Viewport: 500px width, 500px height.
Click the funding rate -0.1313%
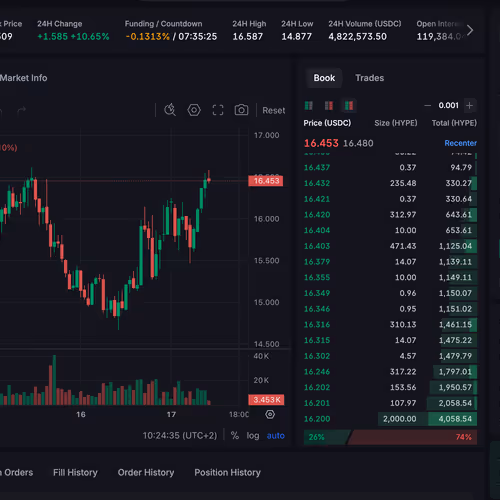pyautogui.click(x=148, y=36)
